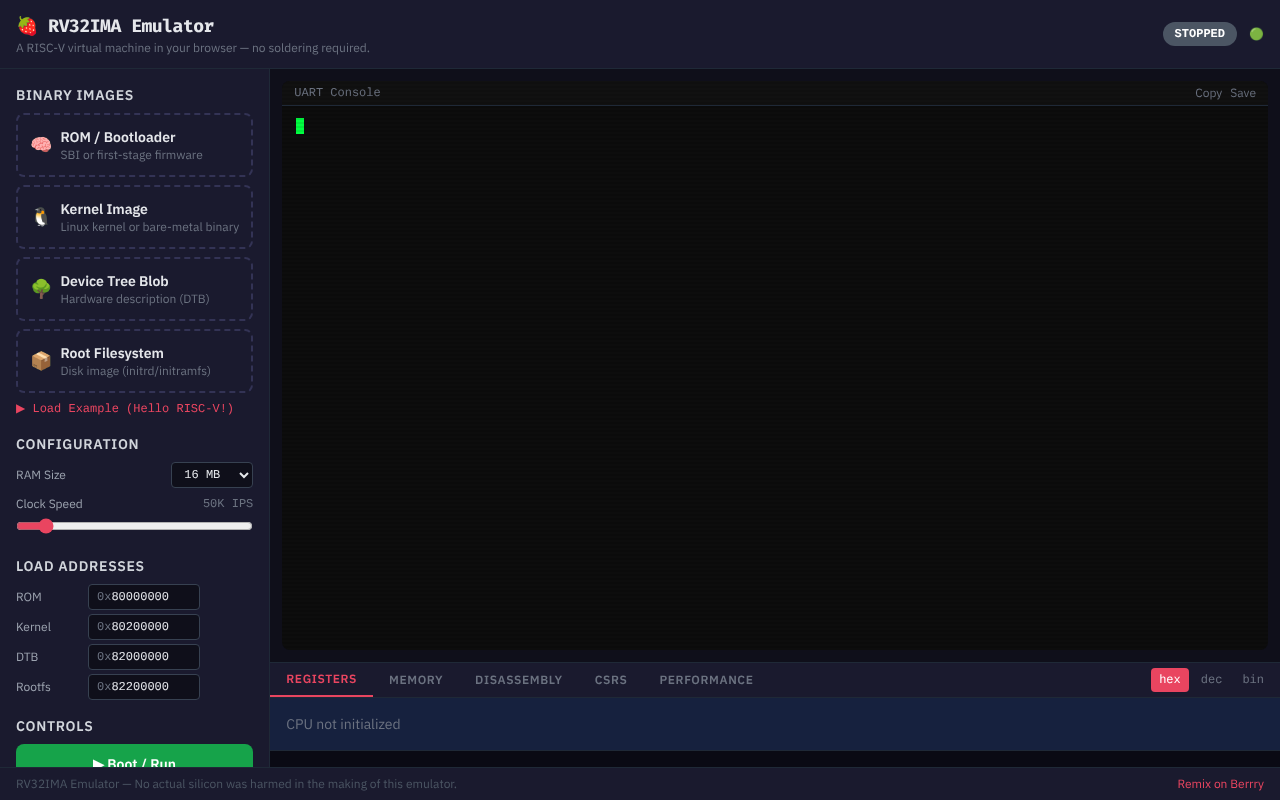The width and height of the screenshot is (1280, 800).
Task: Click the '50K IPS' clock speed value
Action: (x=228, y=504)
